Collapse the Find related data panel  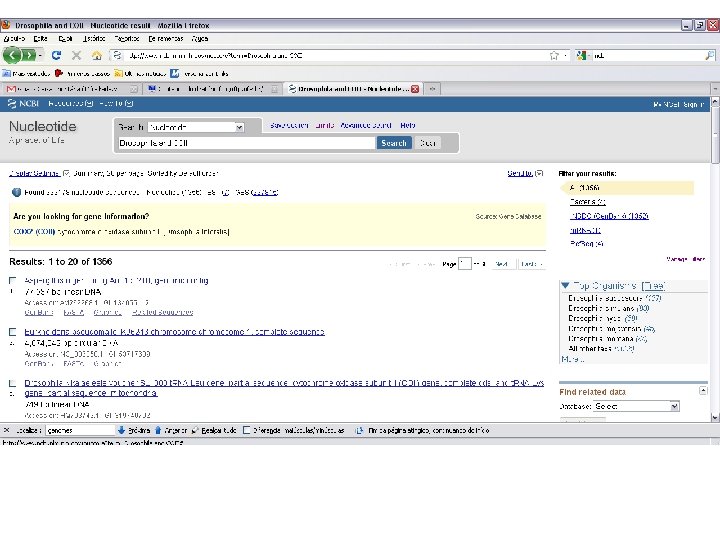tap(703, 391)
